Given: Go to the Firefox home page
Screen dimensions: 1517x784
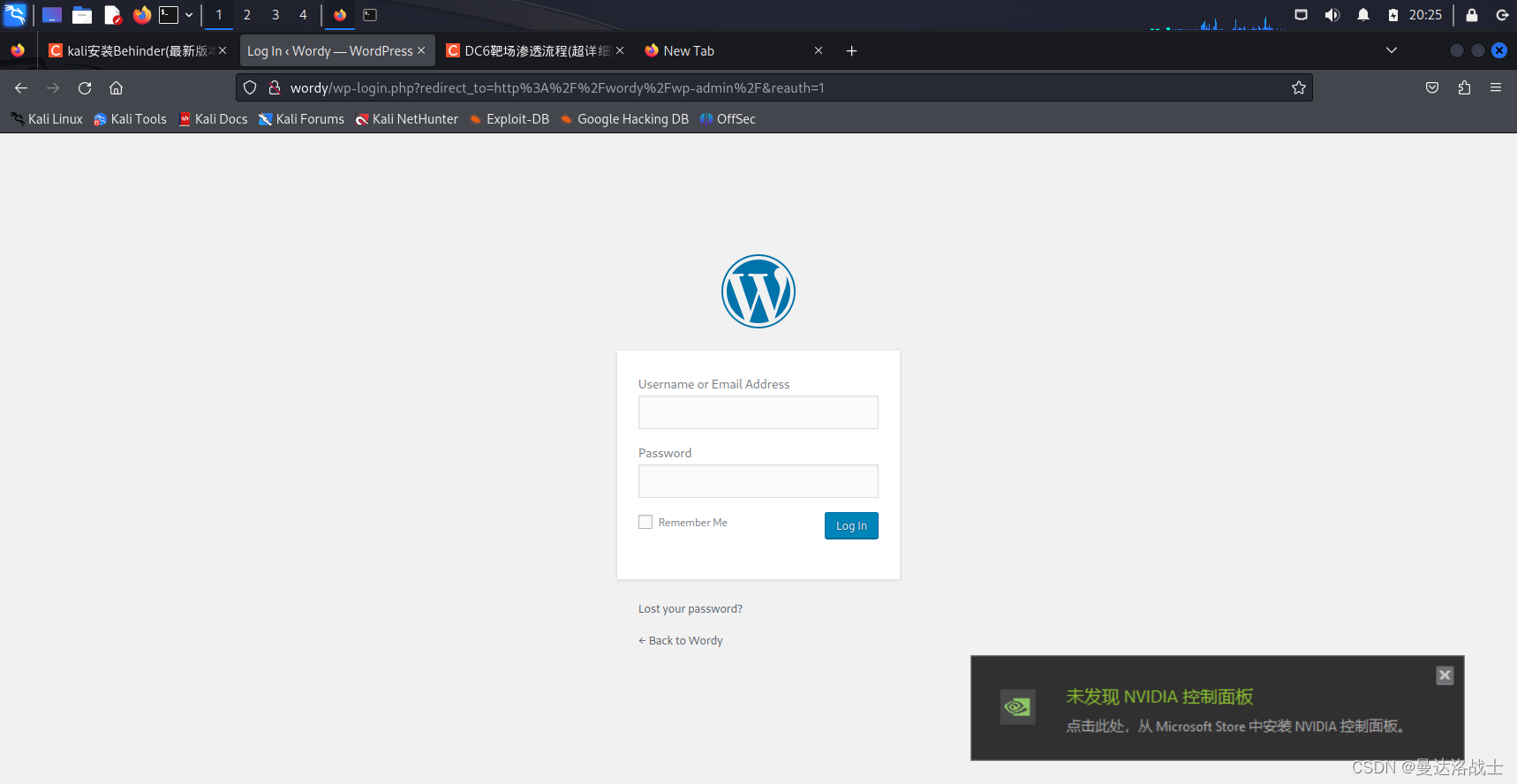Looking at the screenshot, I should coord(116,88).
